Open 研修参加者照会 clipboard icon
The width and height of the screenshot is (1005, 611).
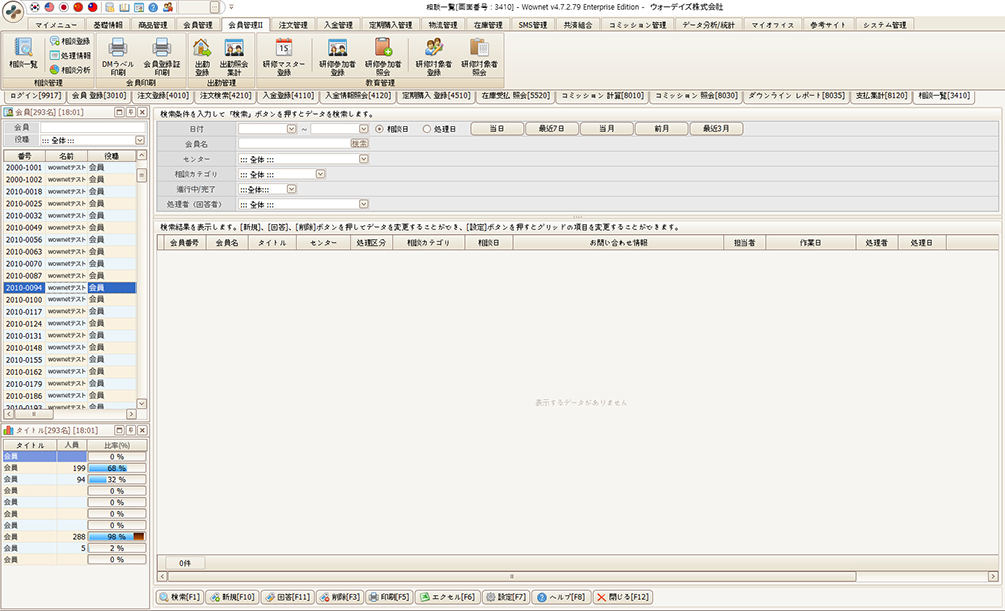pyautogui.click(x=383, y=56)
